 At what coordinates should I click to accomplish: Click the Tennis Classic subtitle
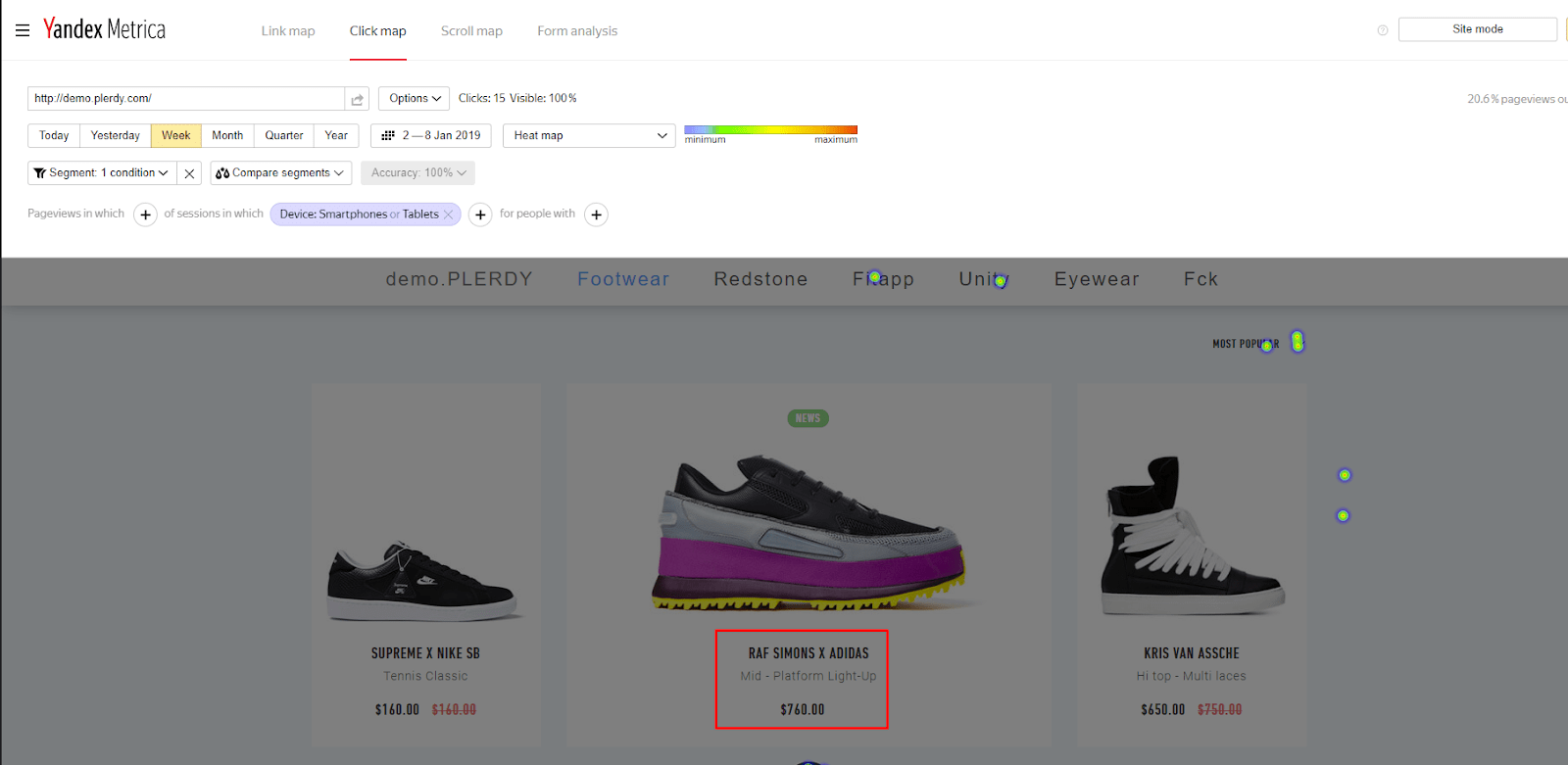[425, 676]
